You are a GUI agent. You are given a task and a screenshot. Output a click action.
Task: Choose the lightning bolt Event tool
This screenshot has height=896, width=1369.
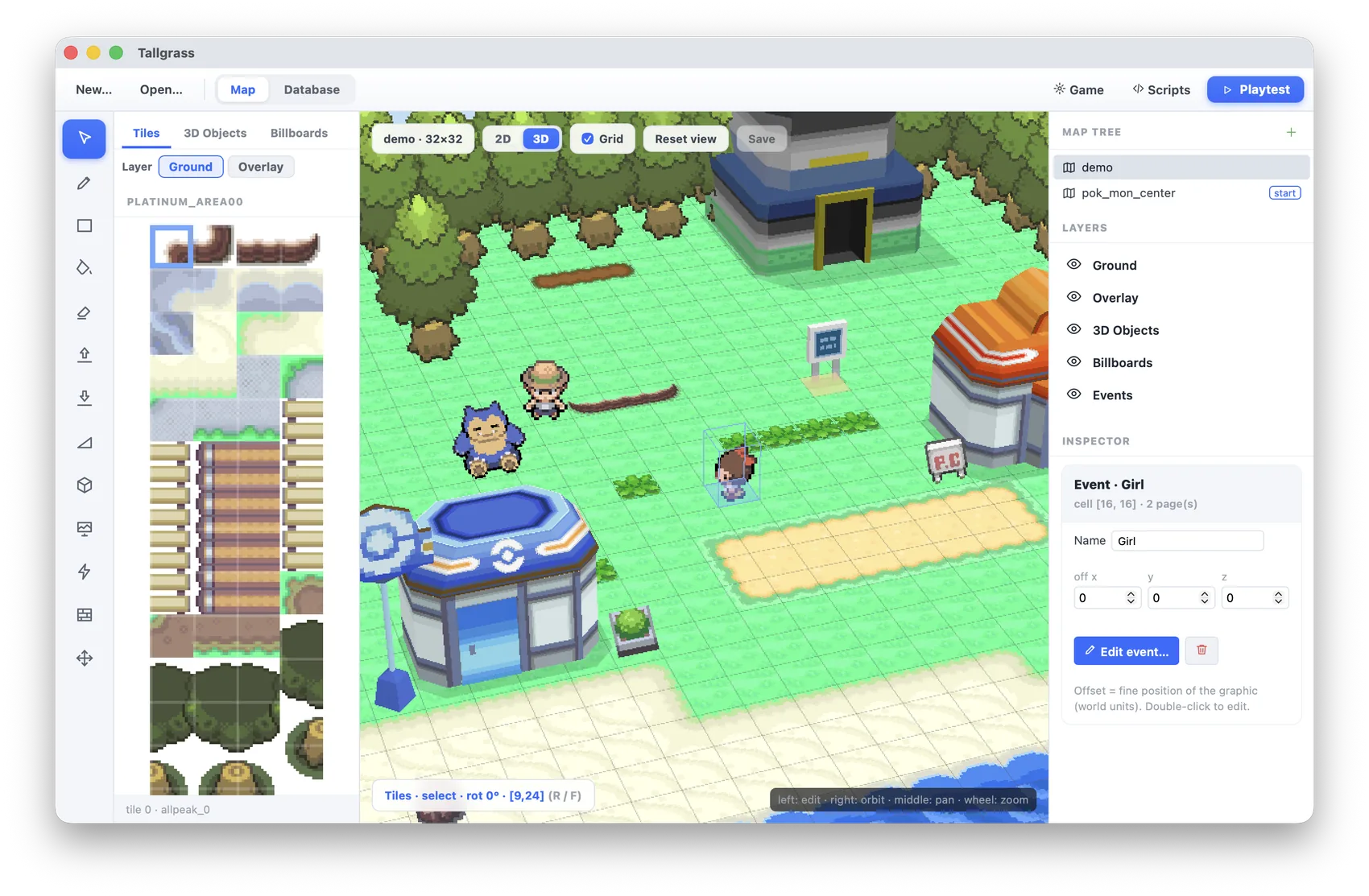point(85,572)
